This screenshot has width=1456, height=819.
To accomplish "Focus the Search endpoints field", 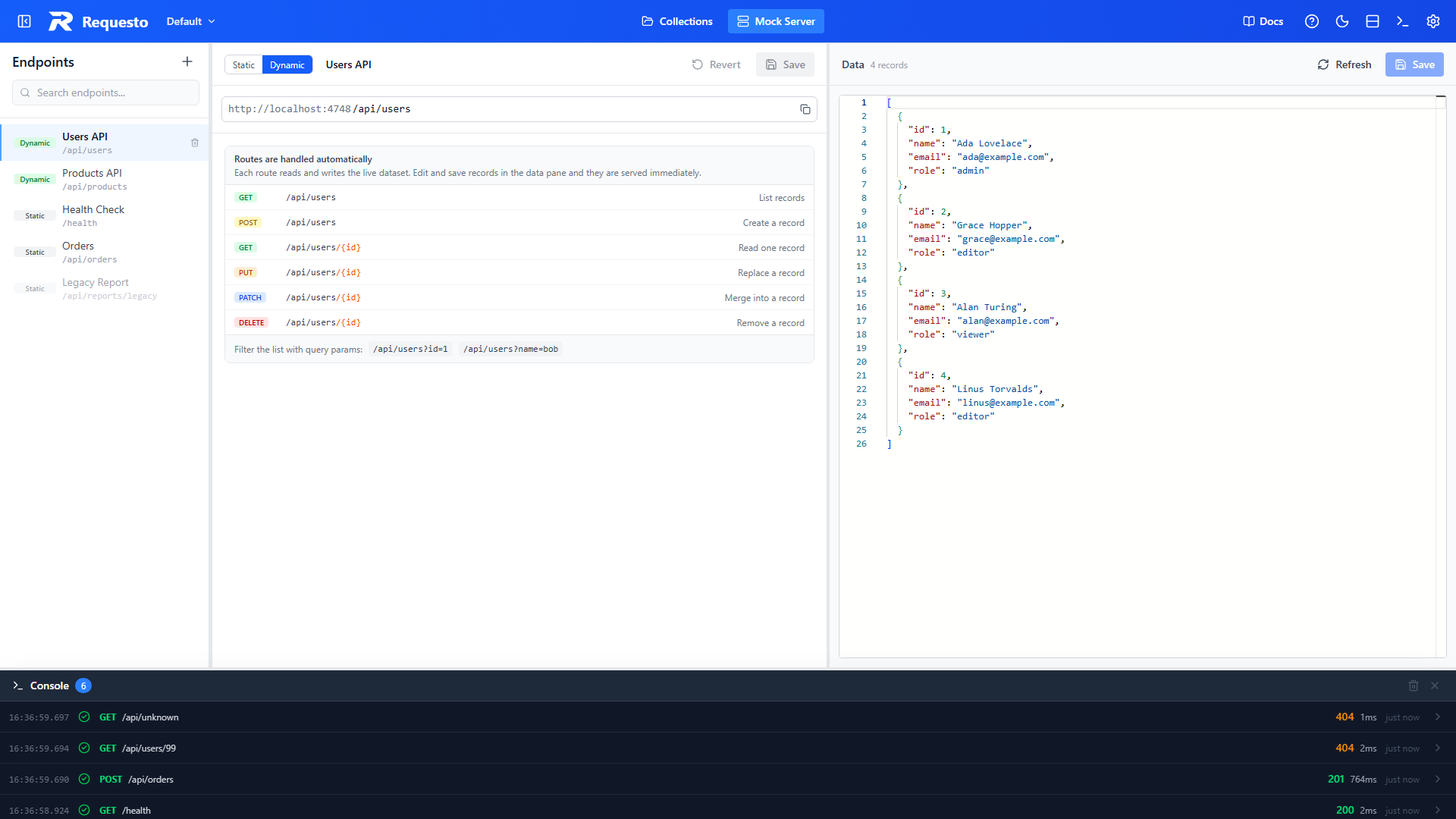I will [105, 93].
